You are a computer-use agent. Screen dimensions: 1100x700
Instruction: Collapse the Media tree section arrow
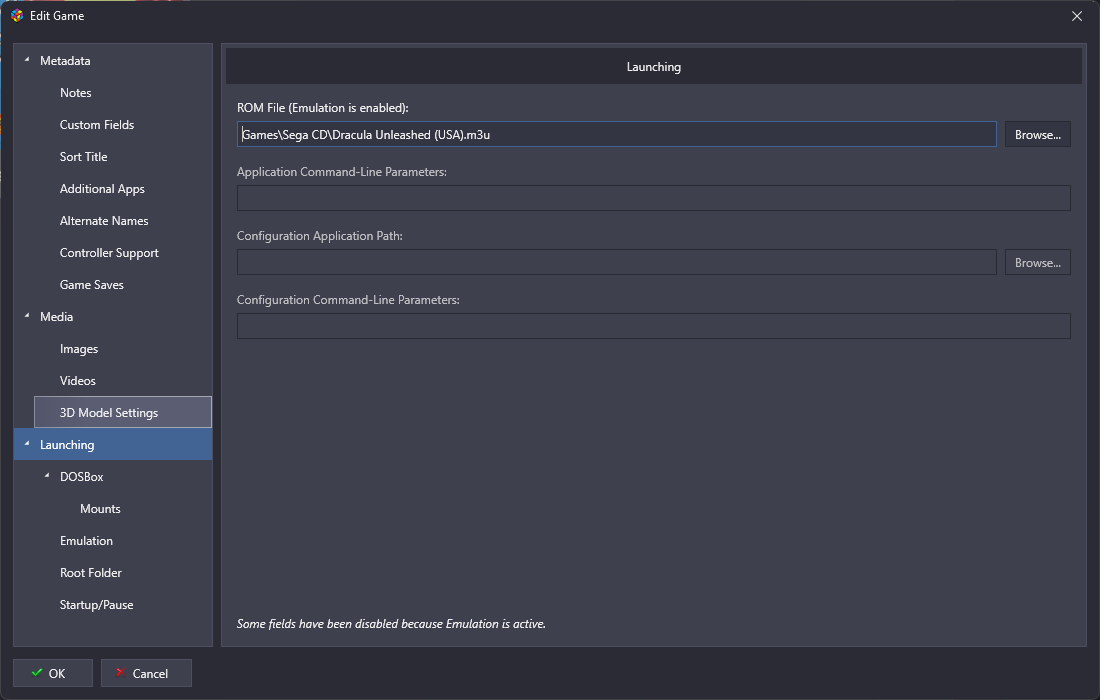[27, 316]
